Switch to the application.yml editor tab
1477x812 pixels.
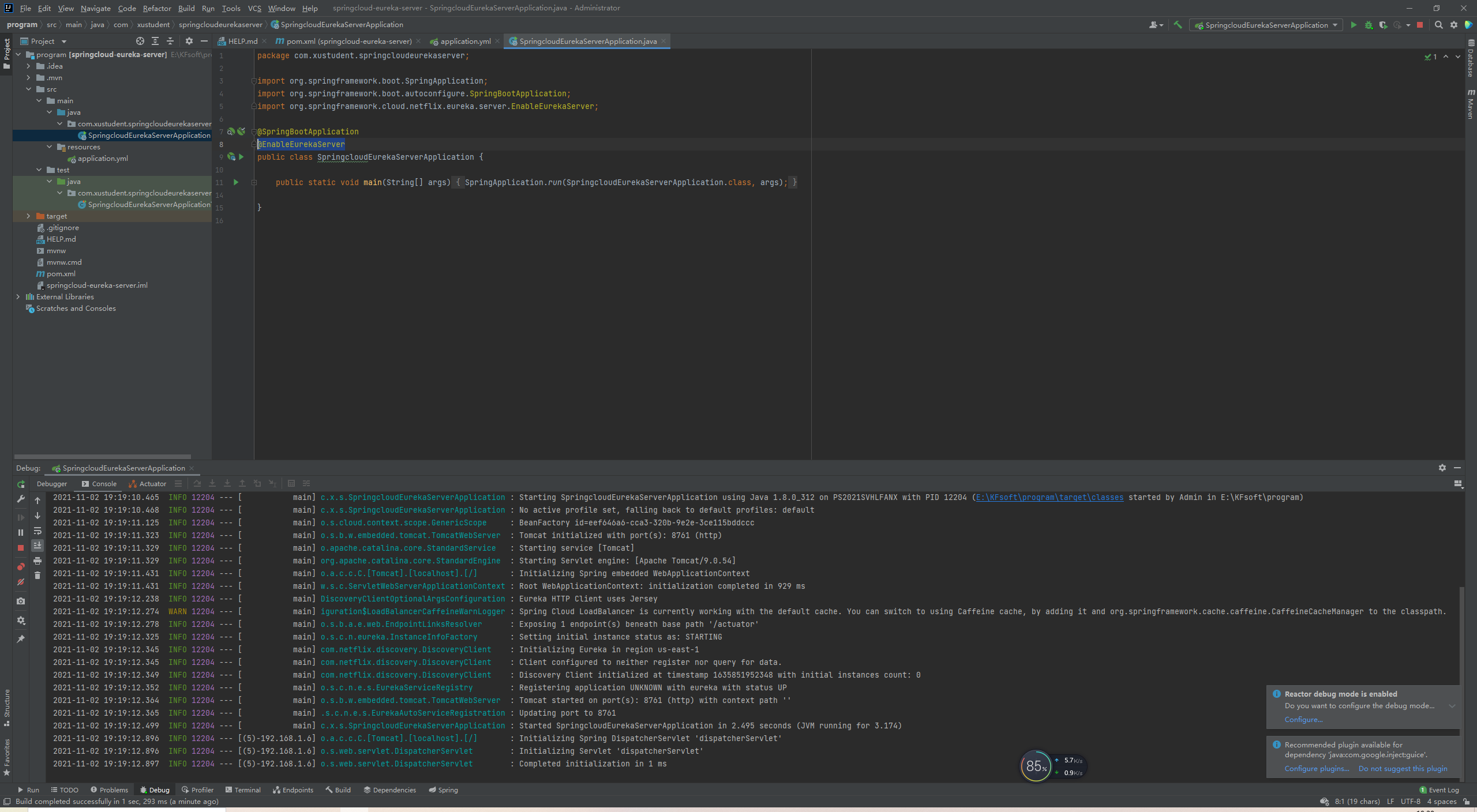[x=465, y=41]
